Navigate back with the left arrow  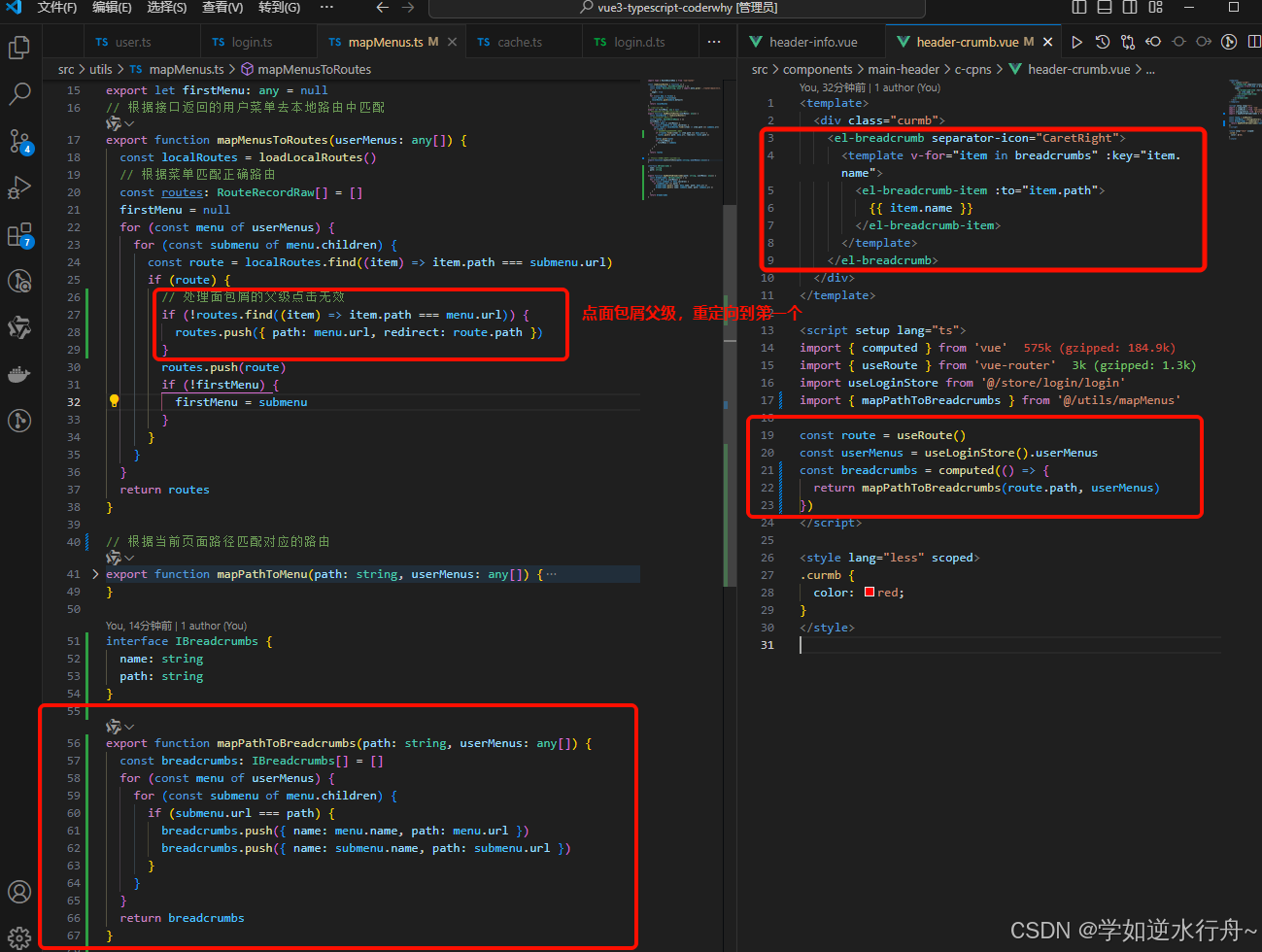(x=383, y=7)
